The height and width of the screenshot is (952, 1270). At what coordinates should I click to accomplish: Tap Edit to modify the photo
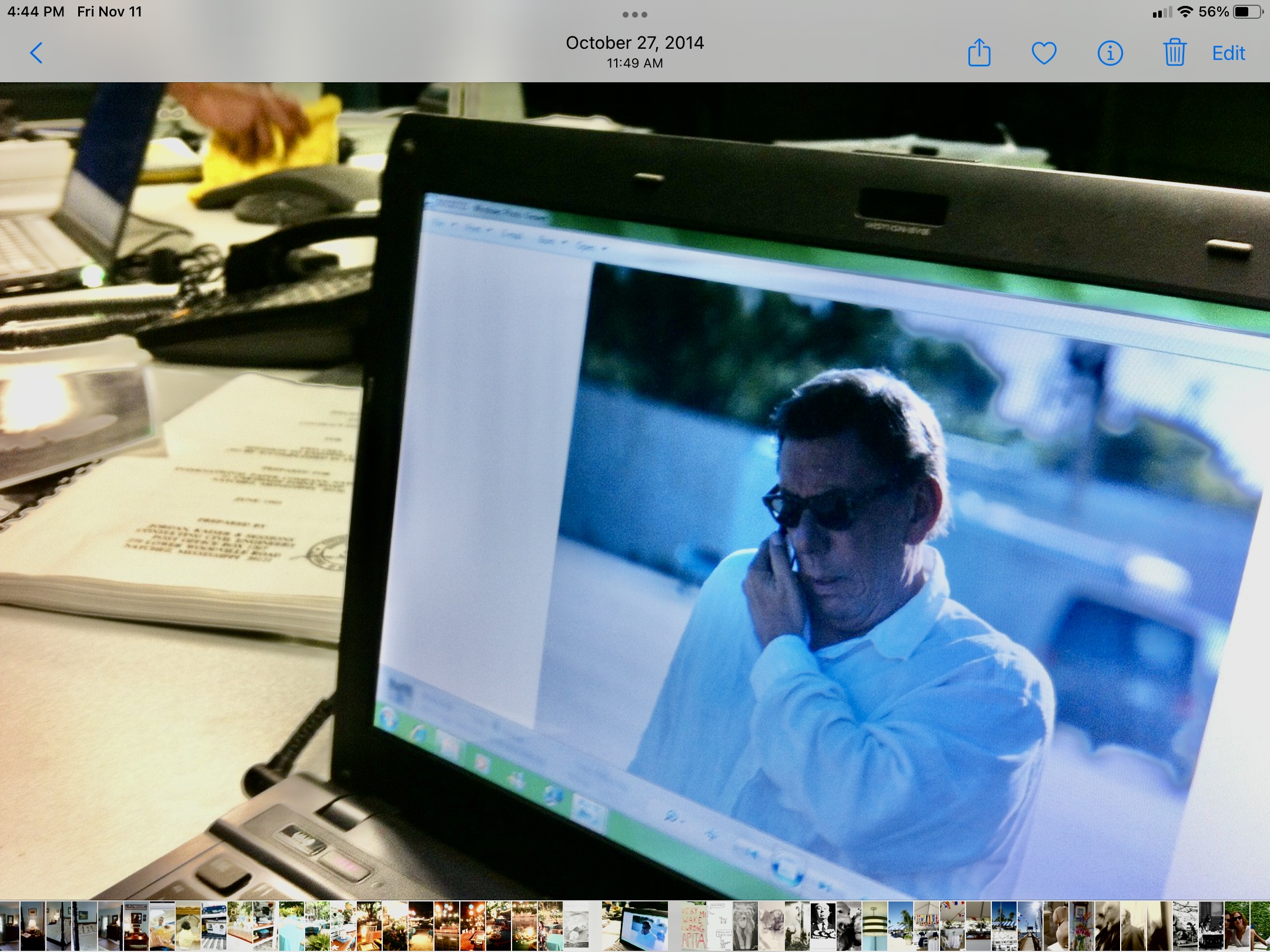1228,53
